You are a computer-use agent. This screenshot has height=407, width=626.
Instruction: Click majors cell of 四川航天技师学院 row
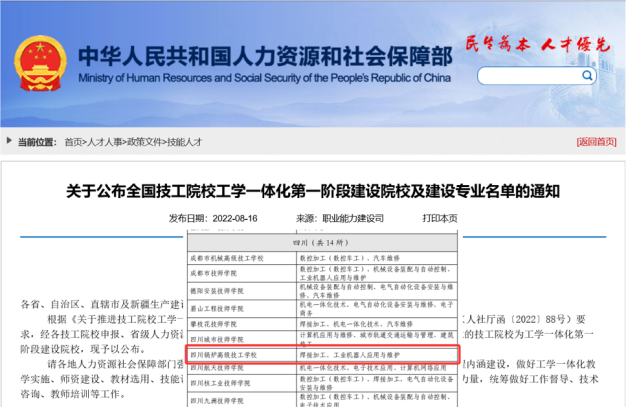(x=377, y=368)
